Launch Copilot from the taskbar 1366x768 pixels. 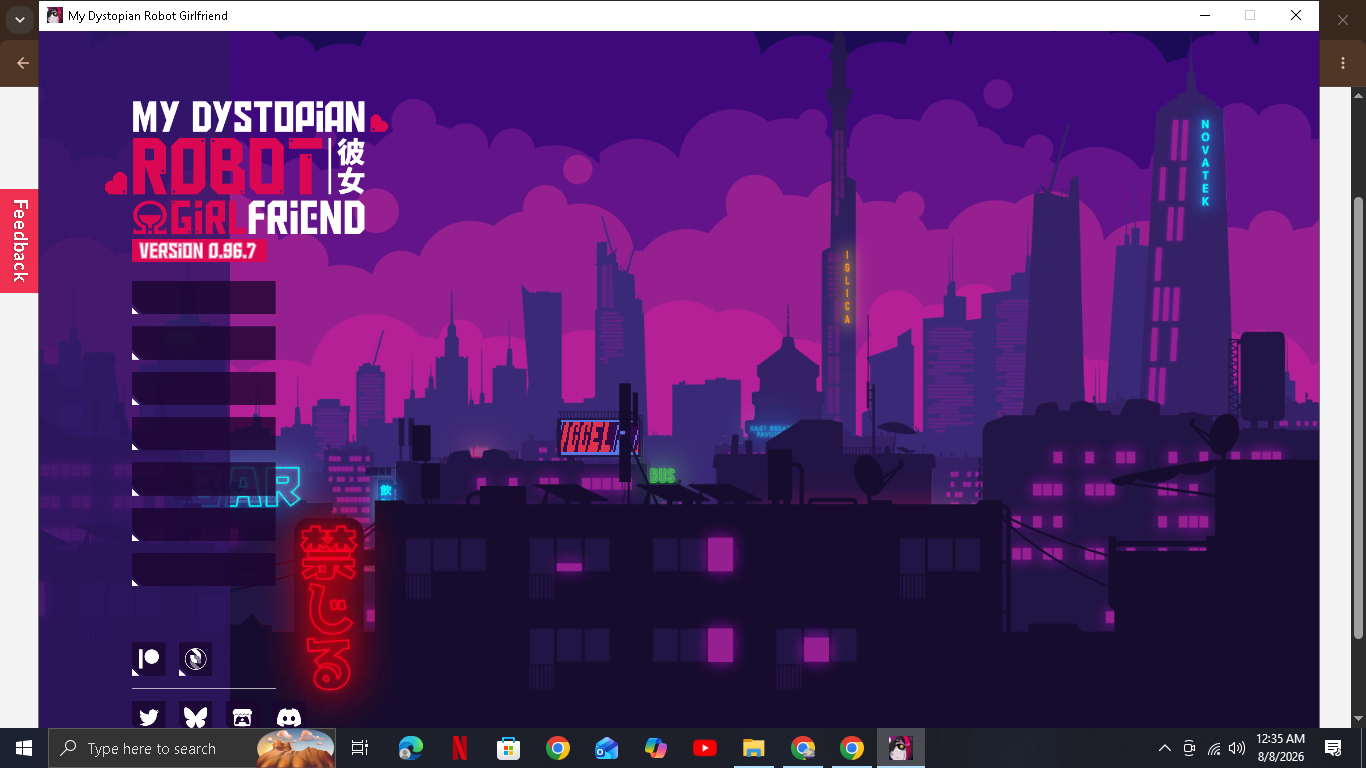tap(656, 748)
